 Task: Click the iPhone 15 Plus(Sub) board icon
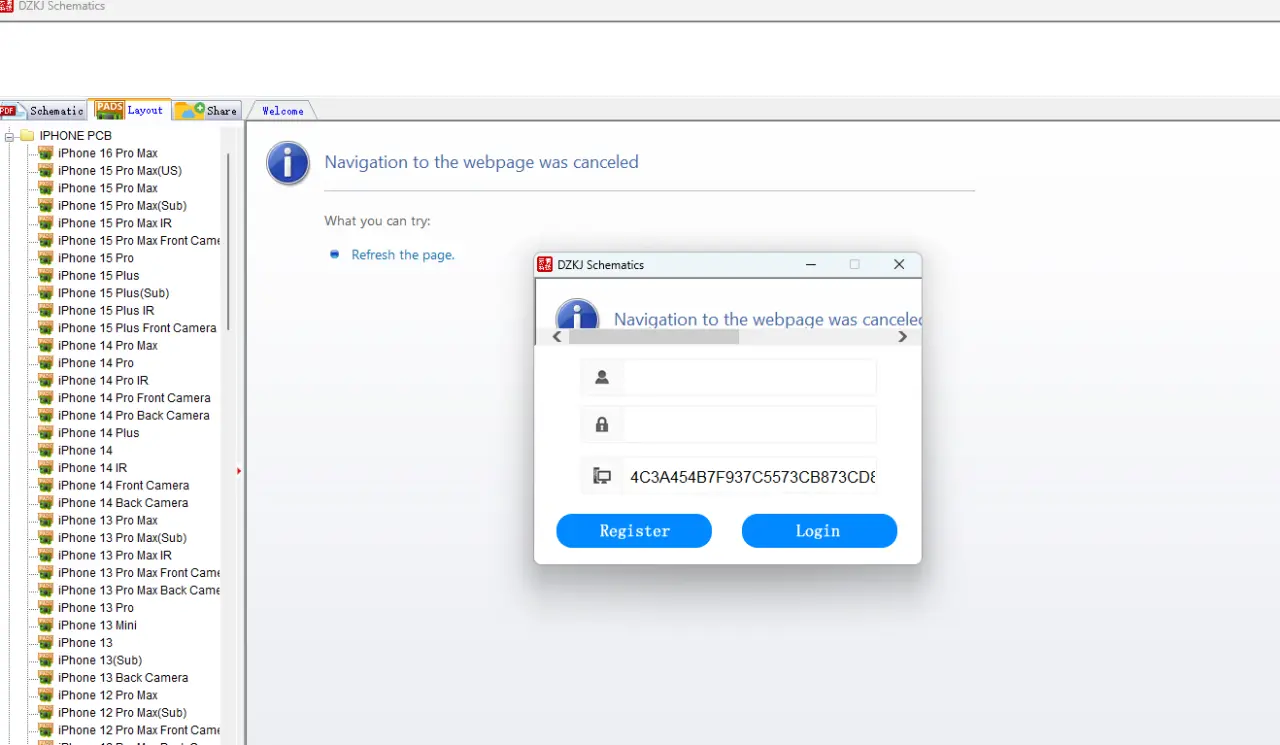click(45, 293)
